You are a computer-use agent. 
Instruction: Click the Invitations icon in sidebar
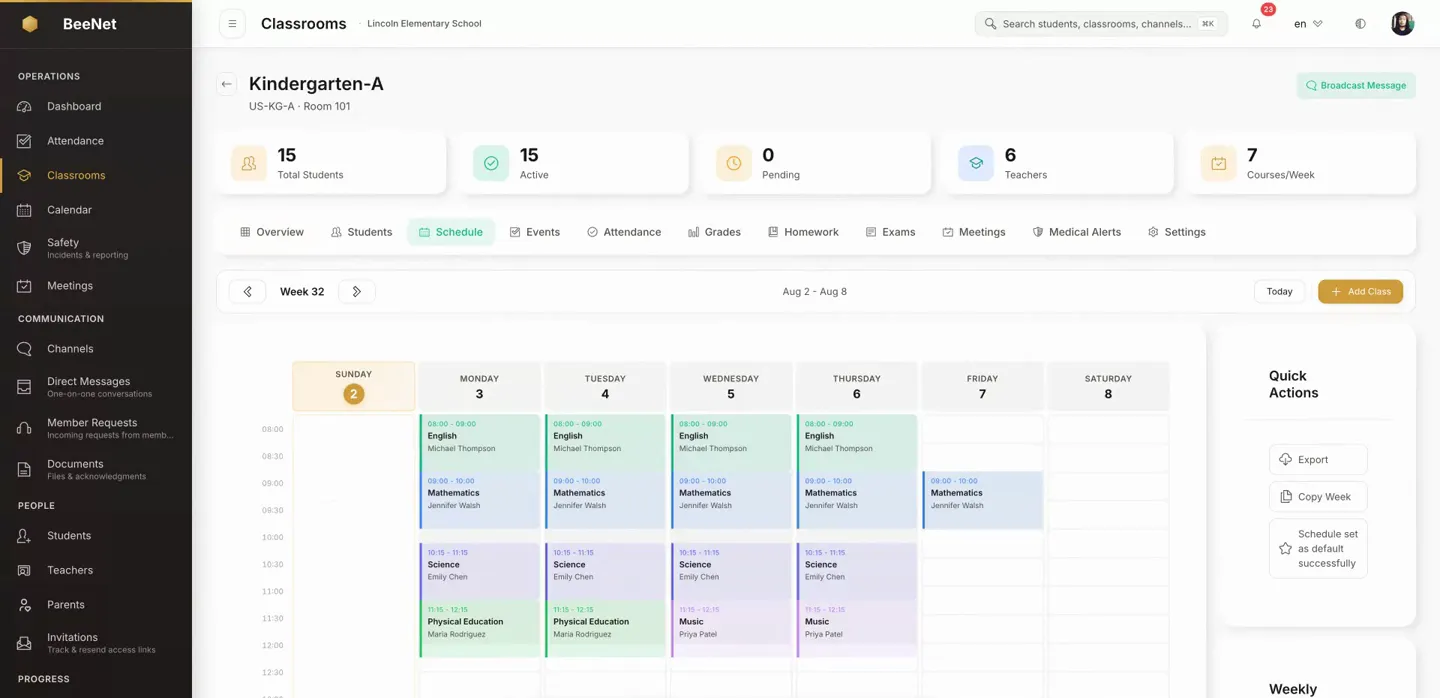(x=24, y=643)
